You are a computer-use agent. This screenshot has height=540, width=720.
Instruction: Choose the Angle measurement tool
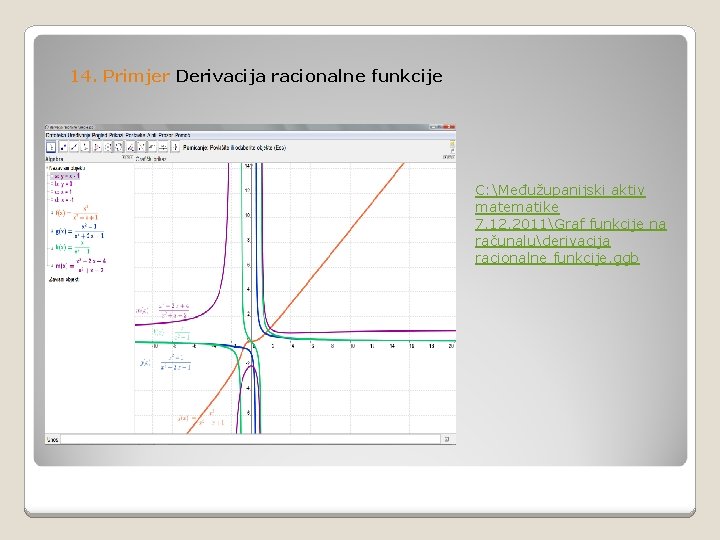[x=130, y=147]
